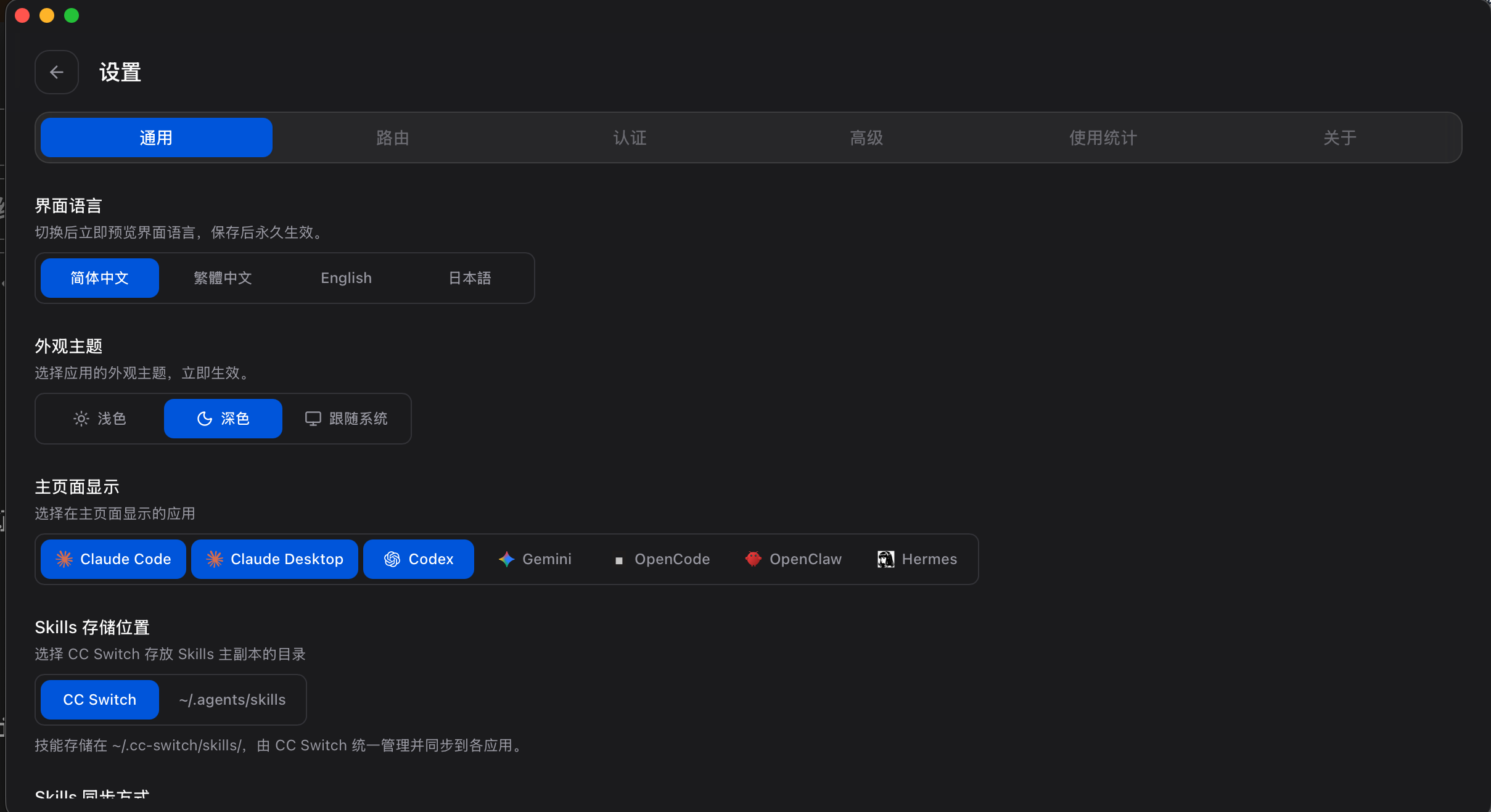
Task: Click the Codex logo icon
Action: pos(392,559)
